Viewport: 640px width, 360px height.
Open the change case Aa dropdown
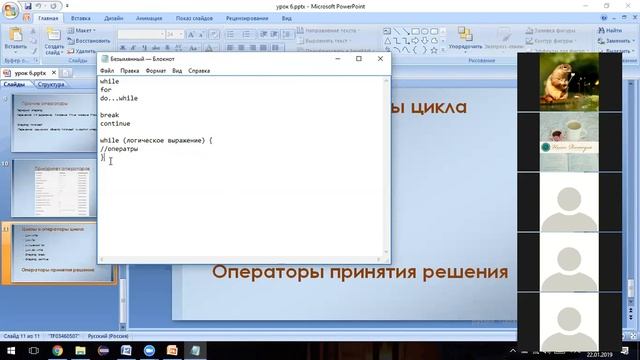pyautogui.click(x=194, y=48)
